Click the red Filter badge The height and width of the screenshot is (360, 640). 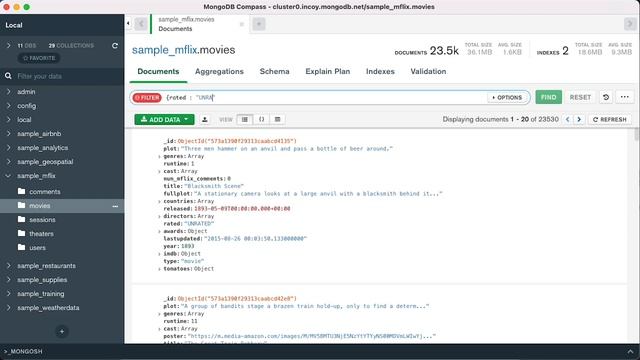pos(147,98)
